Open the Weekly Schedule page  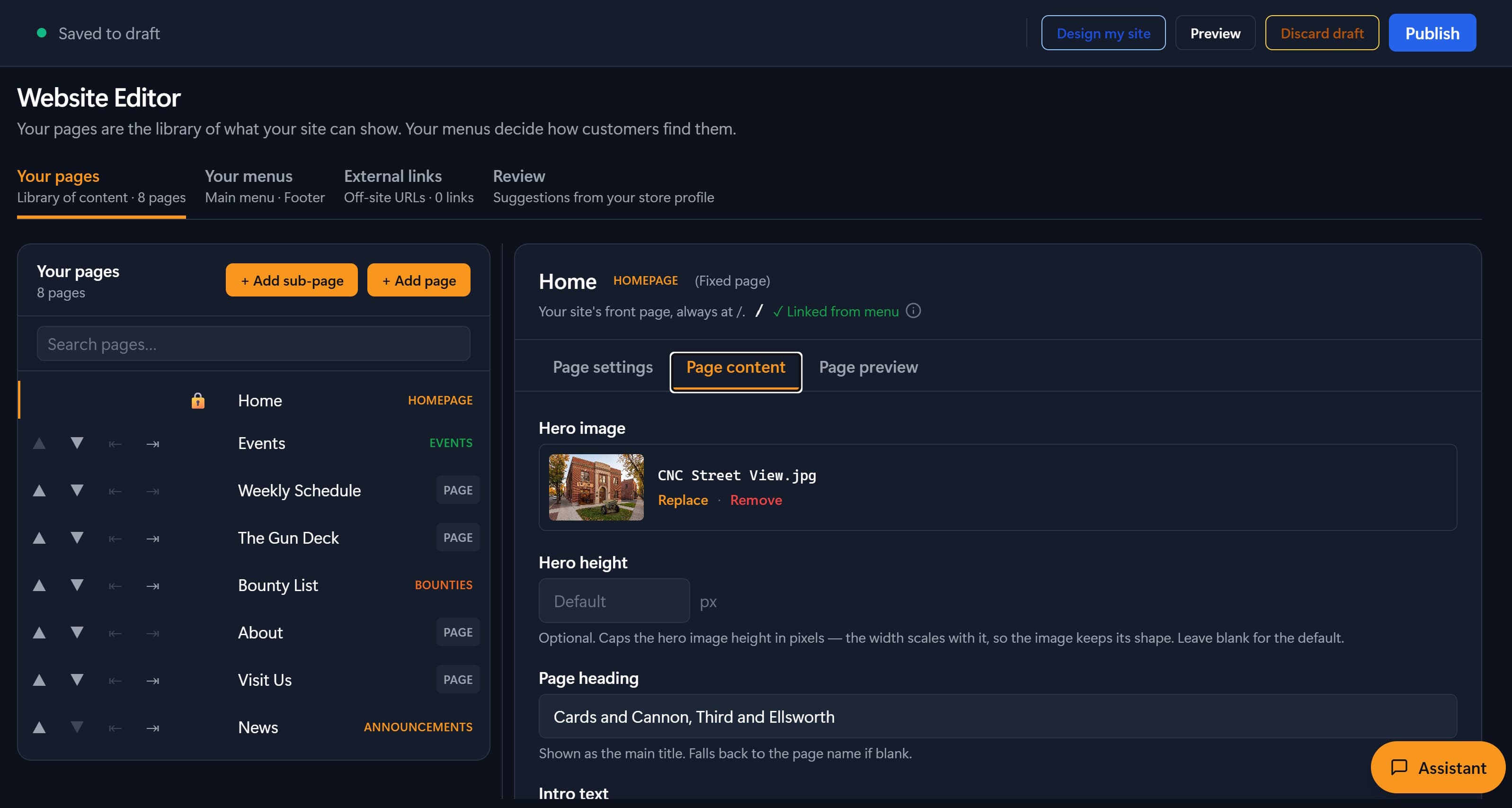click(299, 491)
